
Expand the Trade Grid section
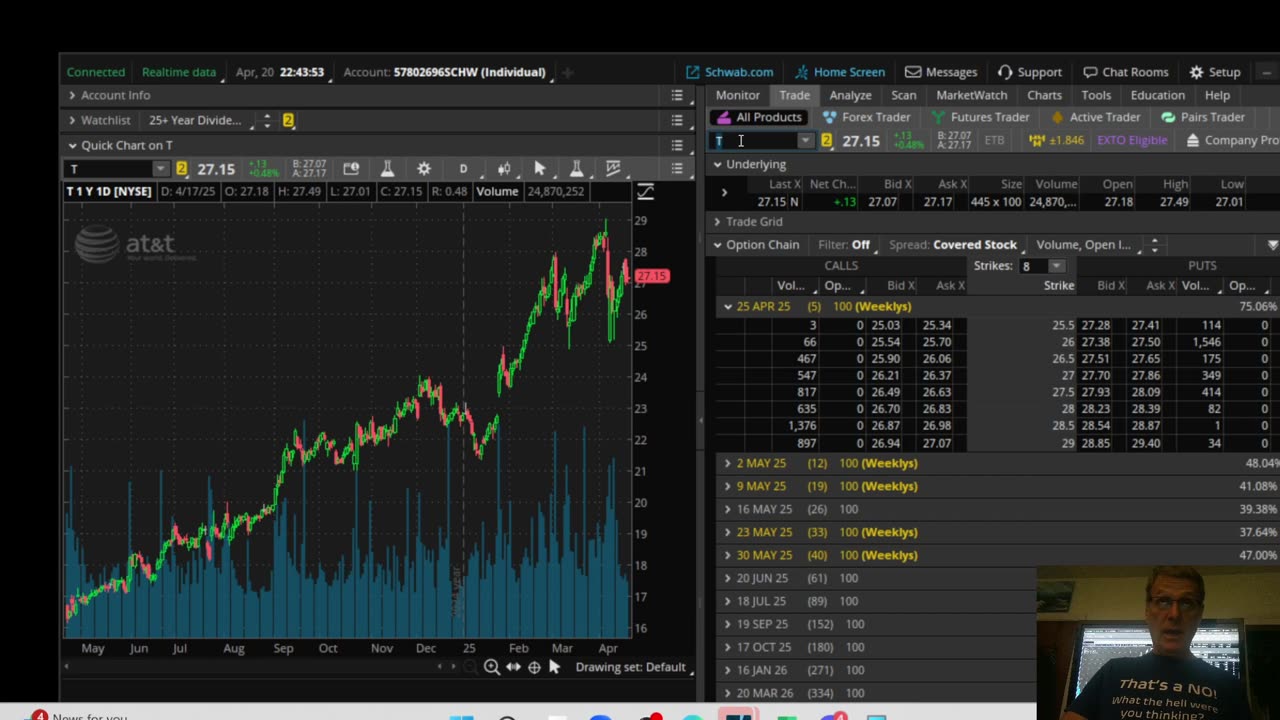717,222
